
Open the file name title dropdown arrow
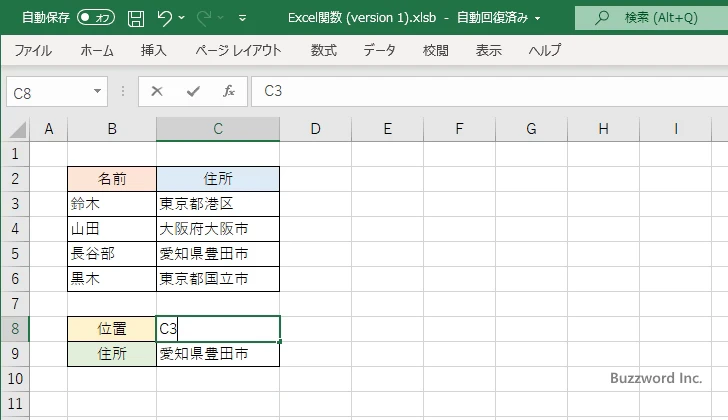[x=538, y=19]
